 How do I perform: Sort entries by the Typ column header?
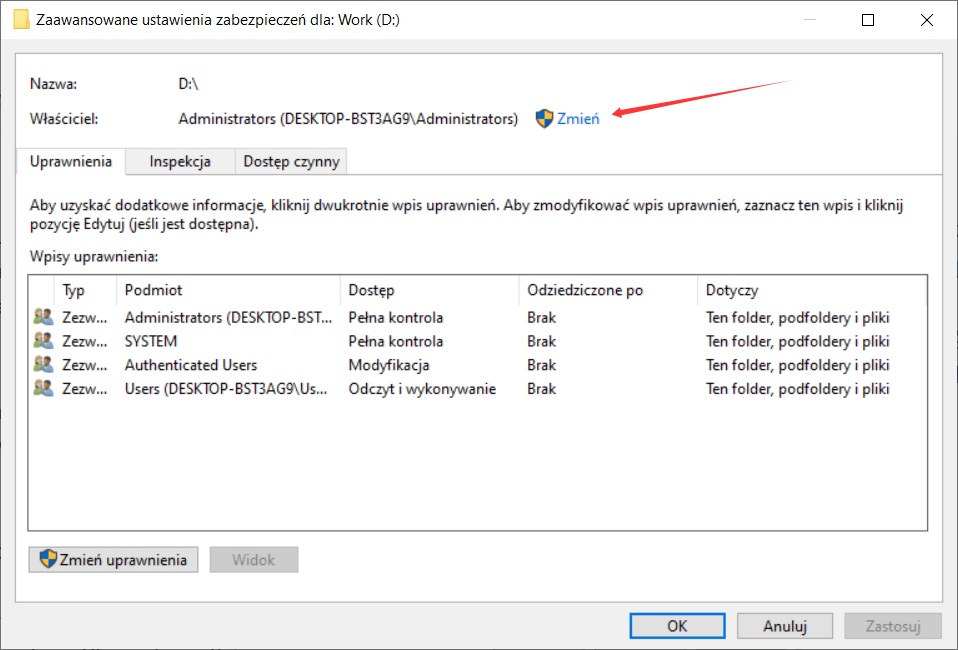[x=74, y=291]
